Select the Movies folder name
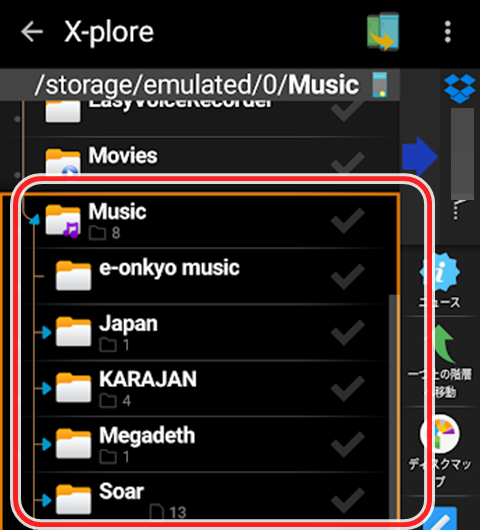Viewport: 480px width, 530px height. pos(123,155)
